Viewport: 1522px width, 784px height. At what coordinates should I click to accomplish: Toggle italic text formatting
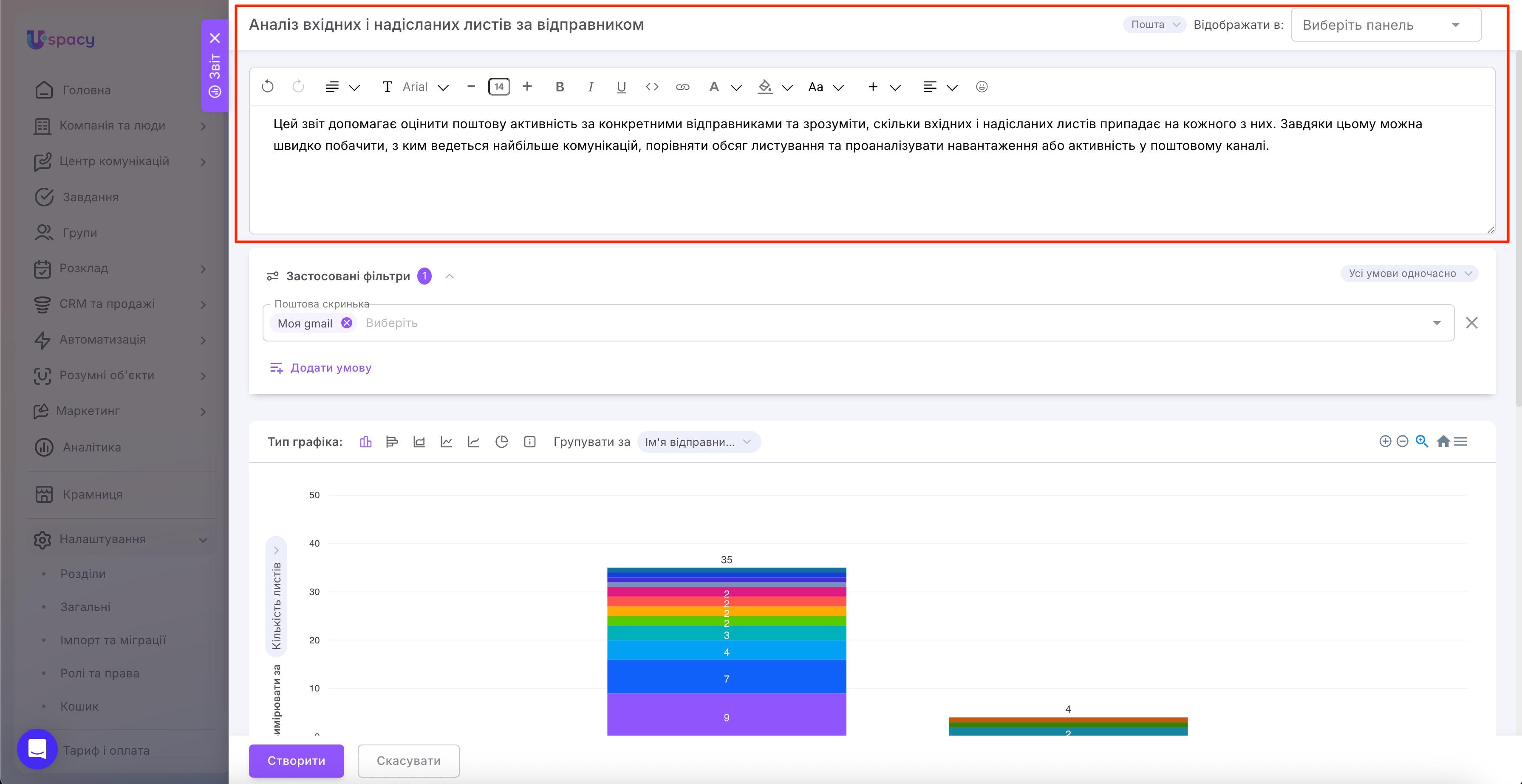click(x=590, y=87)
